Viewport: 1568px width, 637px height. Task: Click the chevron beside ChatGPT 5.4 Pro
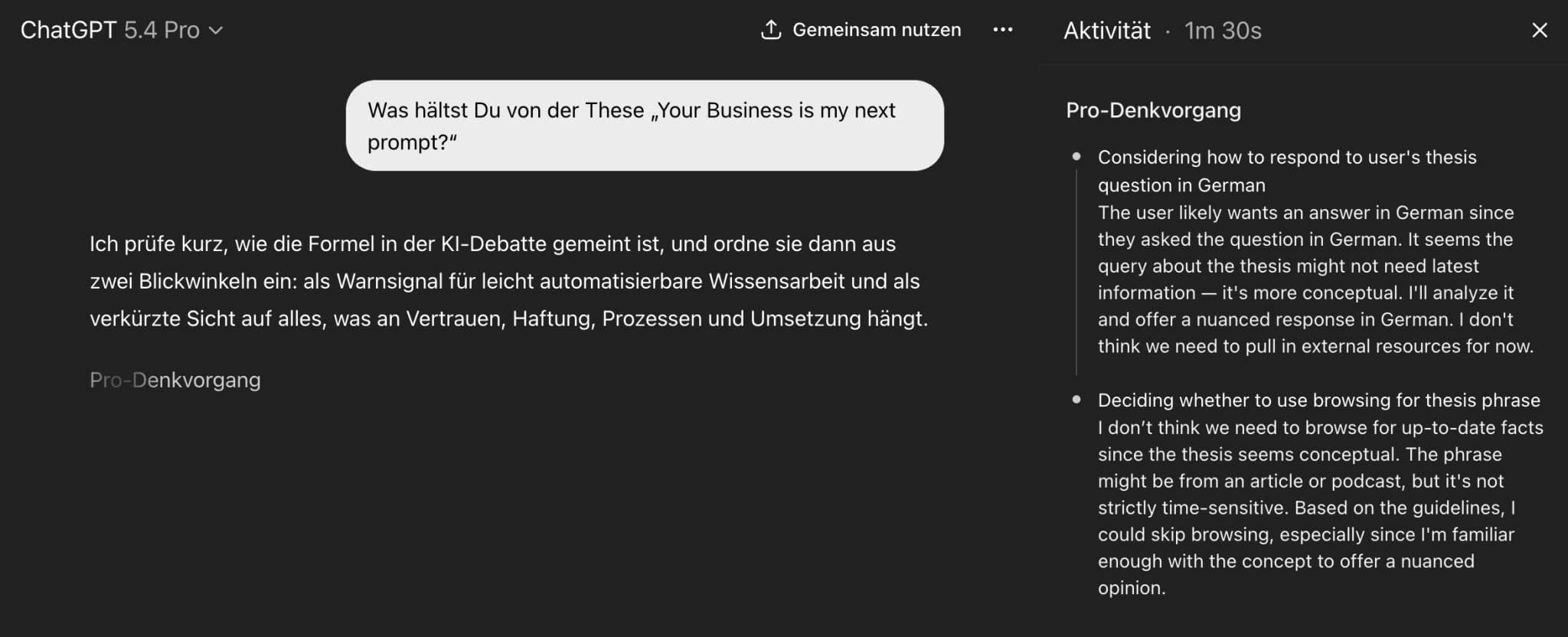pyautogui.click(x=217, y=31)
